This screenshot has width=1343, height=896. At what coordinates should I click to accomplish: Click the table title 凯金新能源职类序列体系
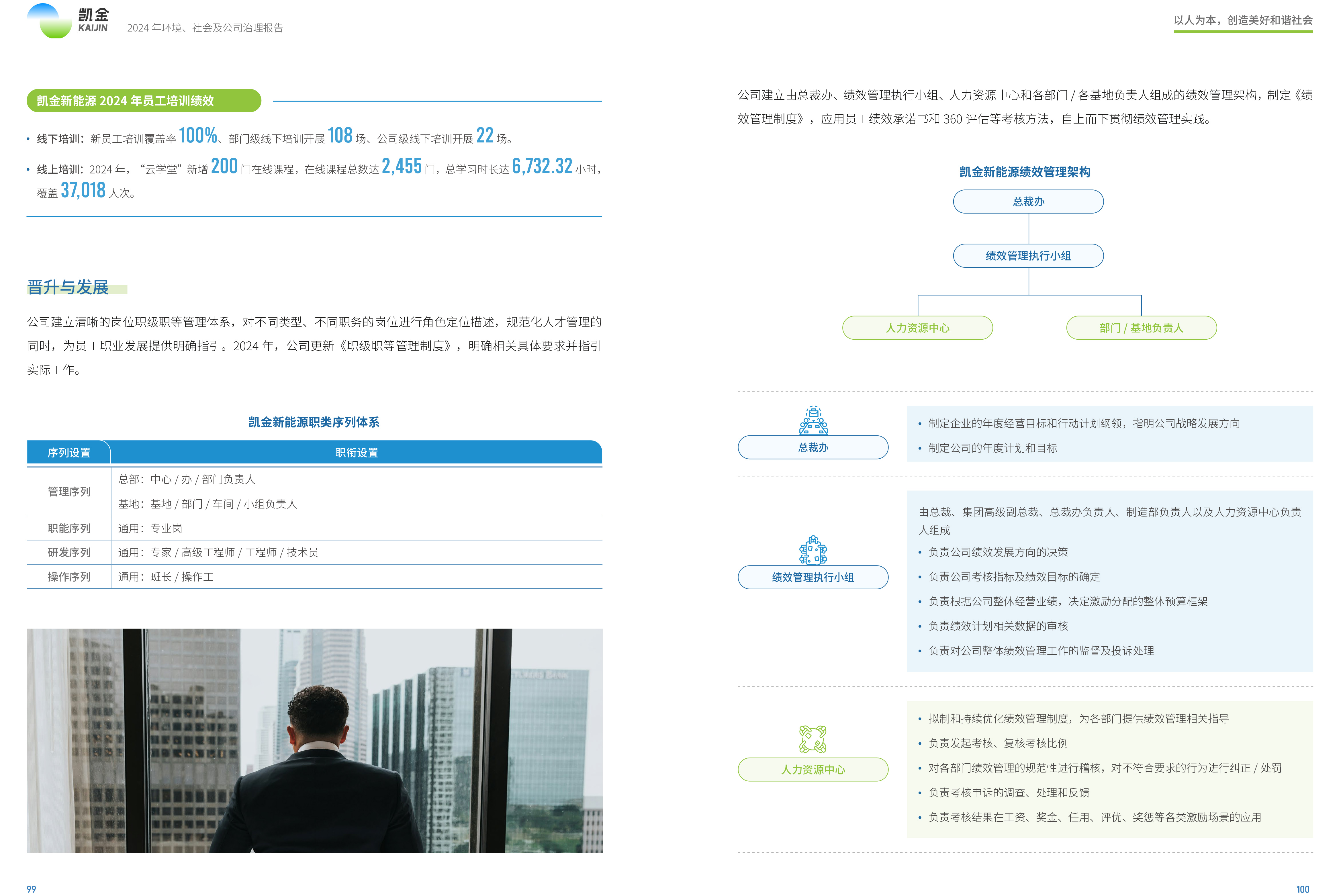(314, 422)
